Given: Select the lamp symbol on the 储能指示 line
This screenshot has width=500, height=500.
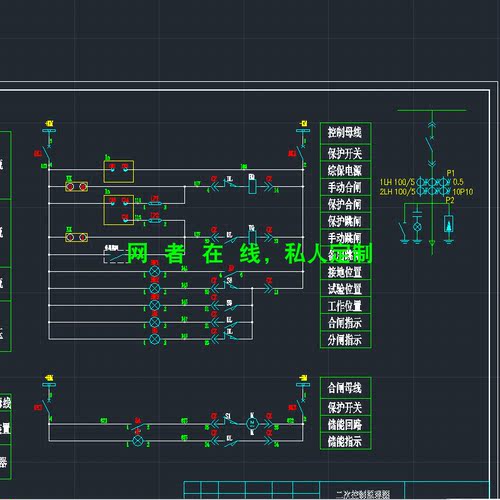Looking at the screenshot, I should [138, 441].
